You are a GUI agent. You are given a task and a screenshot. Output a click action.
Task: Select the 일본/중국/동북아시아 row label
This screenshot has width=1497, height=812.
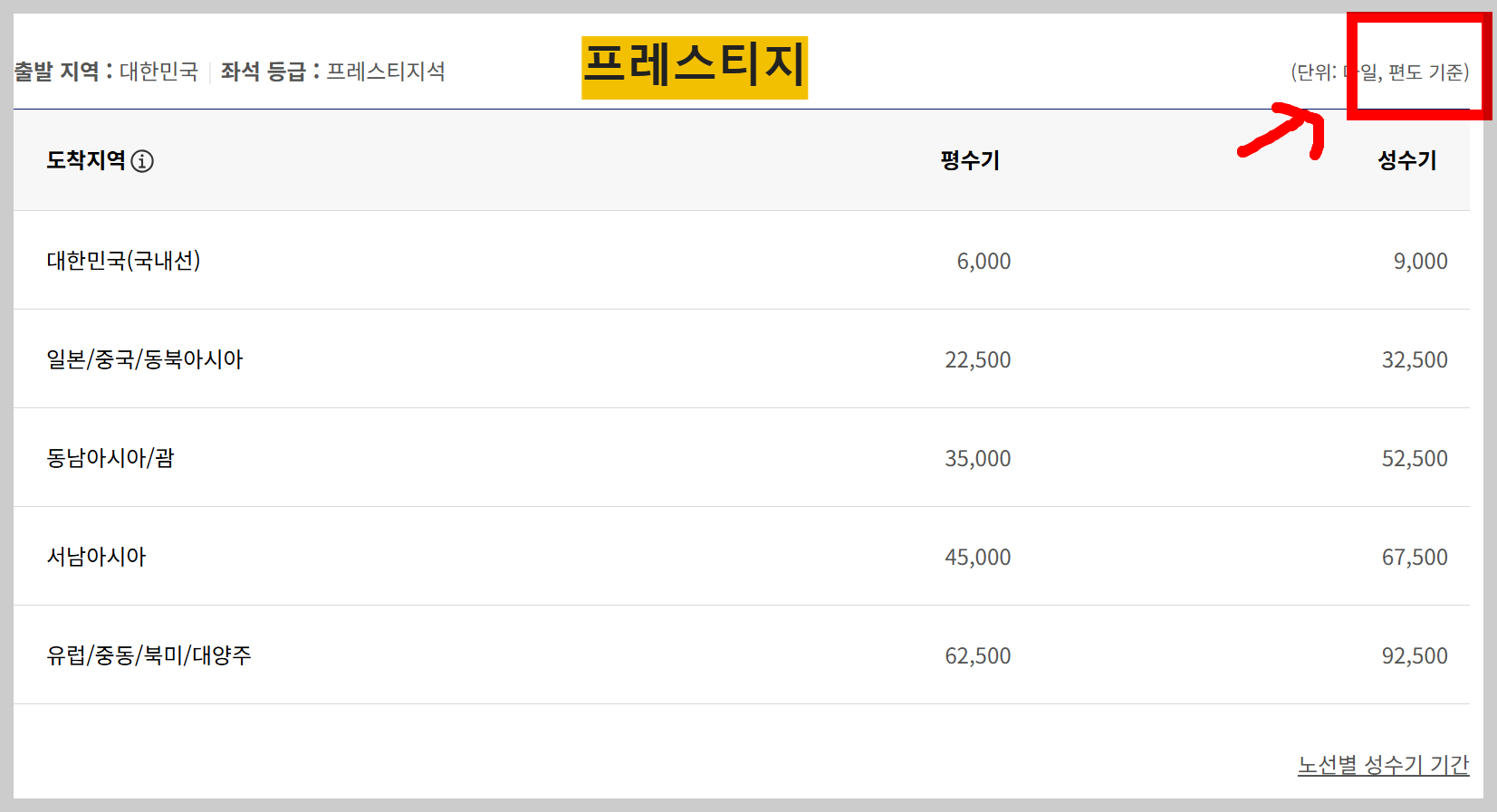tap(145, 359)
